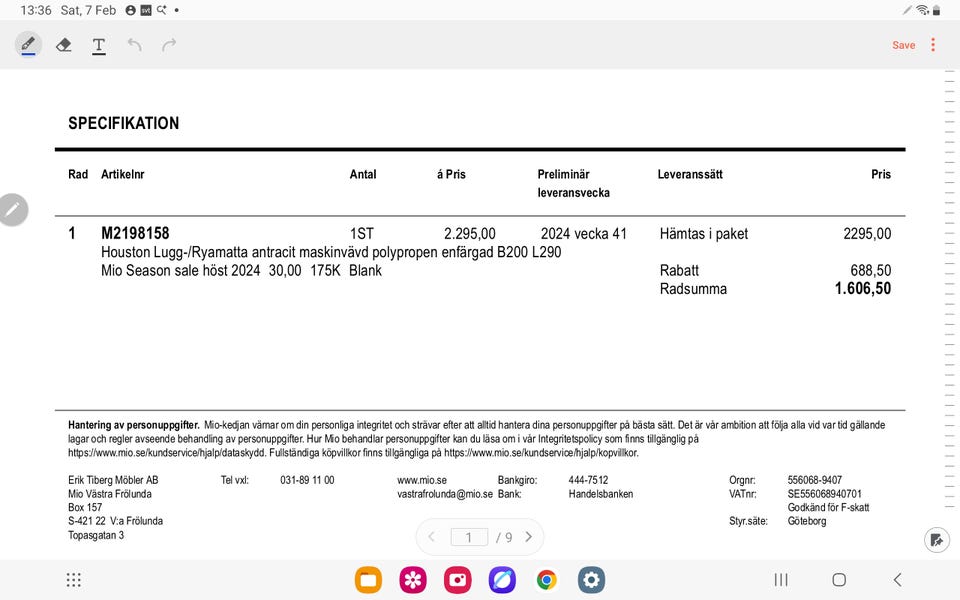
Task: Tap the Bankgiro number 444-7512
Action: [588, 480]
